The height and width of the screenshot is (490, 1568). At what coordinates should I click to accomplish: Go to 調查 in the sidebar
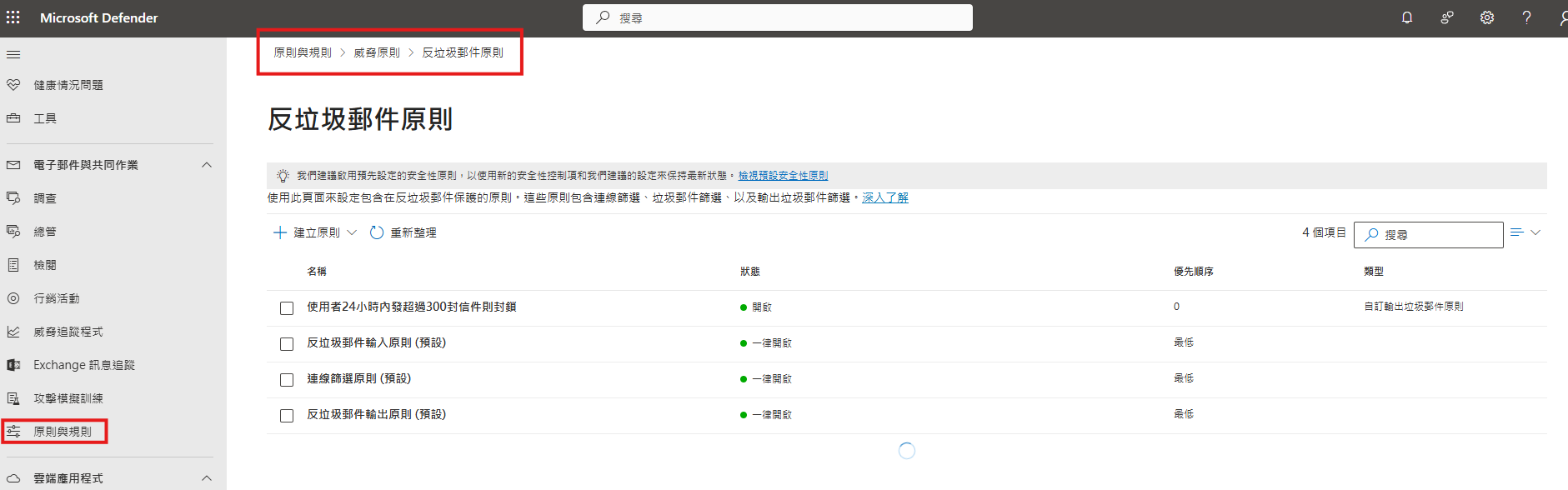(45, 198)
